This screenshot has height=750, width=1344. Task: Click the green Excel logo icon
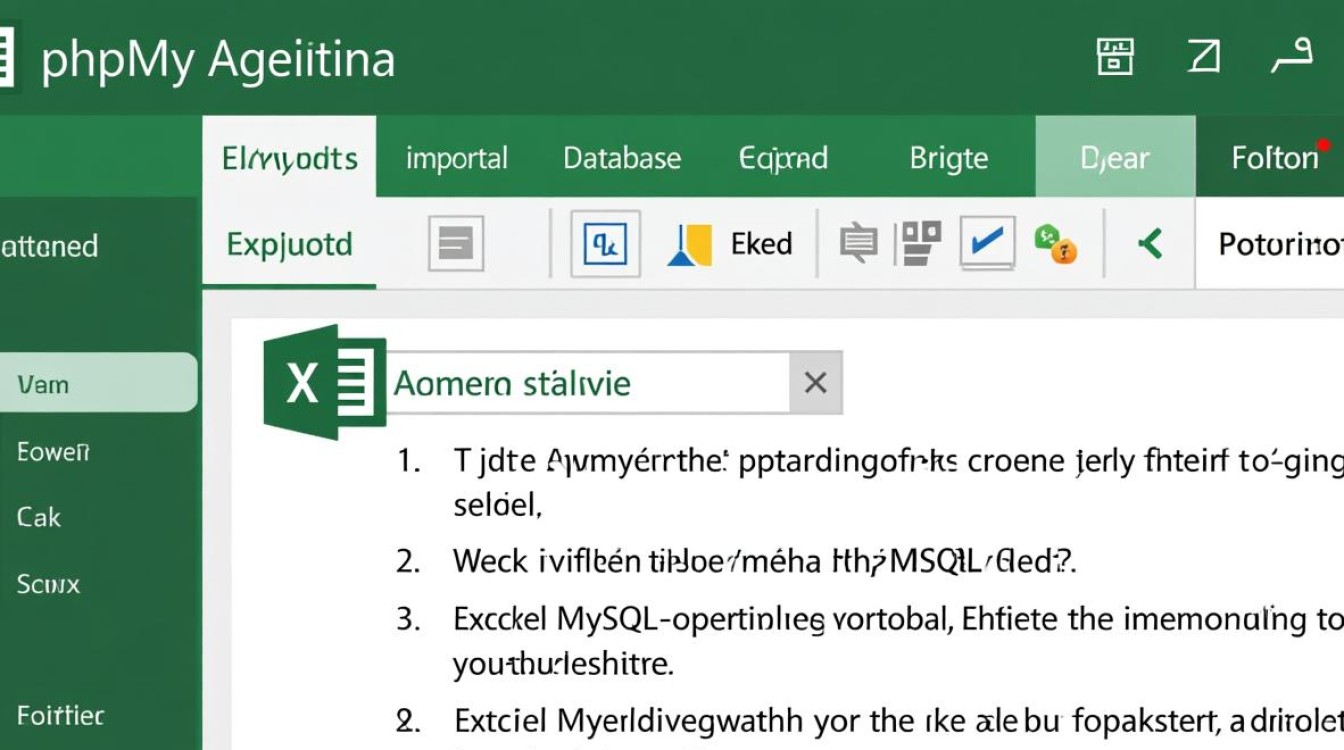pyautogui.click(x=324, y=382)
